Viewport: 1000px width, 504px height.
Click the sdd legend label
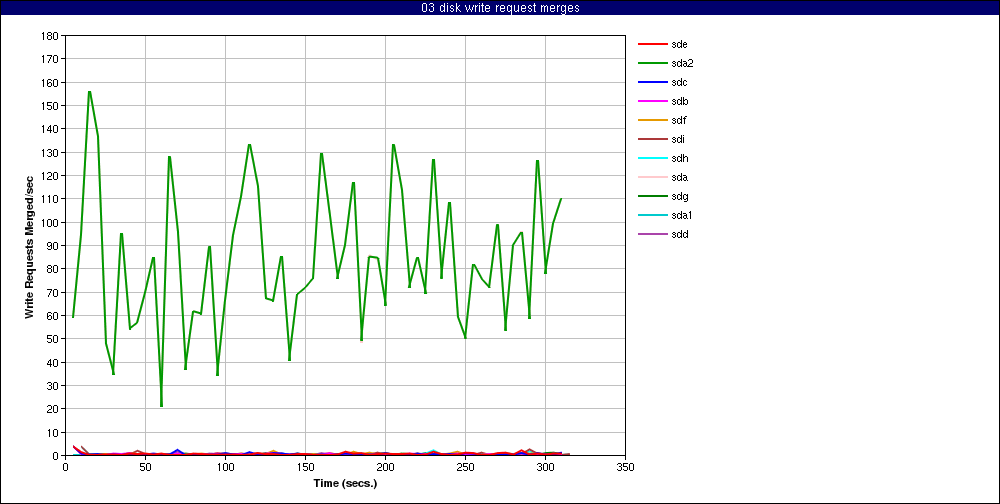coord(679,234)
